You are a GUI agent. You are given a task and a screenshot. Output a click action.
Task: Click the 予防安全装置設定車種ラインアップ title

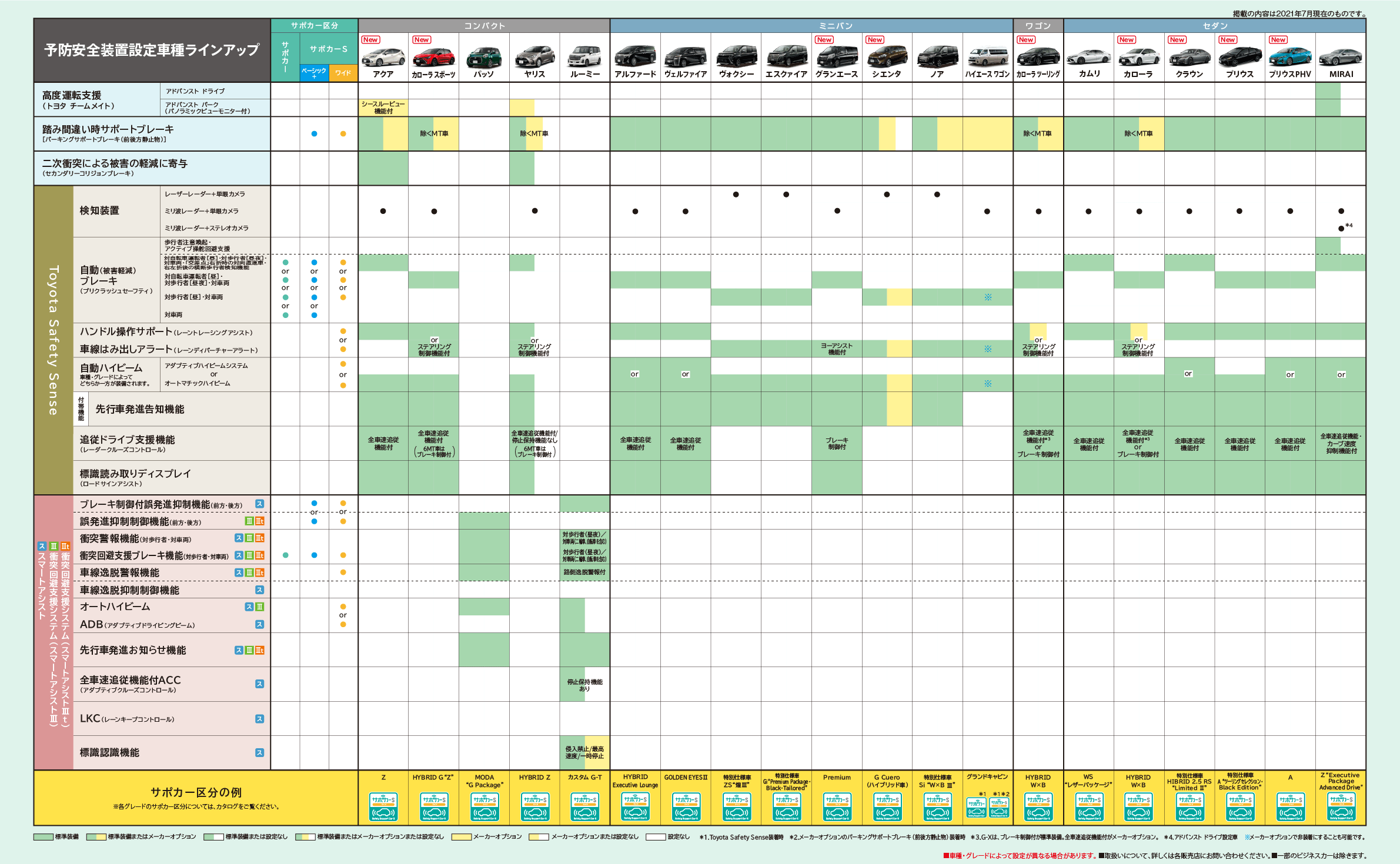click(152, 50)
